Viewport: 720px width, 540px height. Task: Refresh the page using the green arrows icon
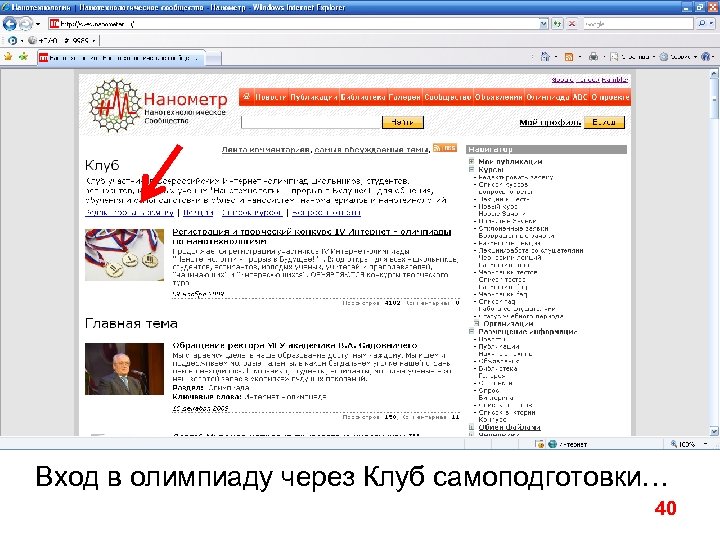557,23
